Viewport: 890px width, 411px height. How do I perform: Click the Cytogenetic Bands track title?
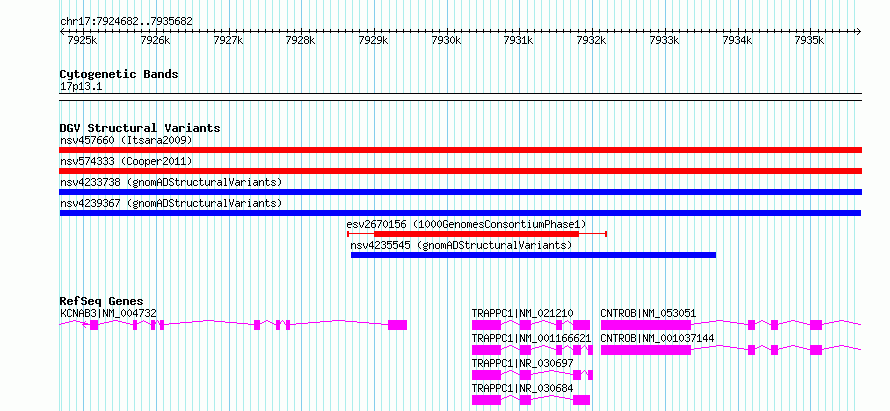pos(119,74)
